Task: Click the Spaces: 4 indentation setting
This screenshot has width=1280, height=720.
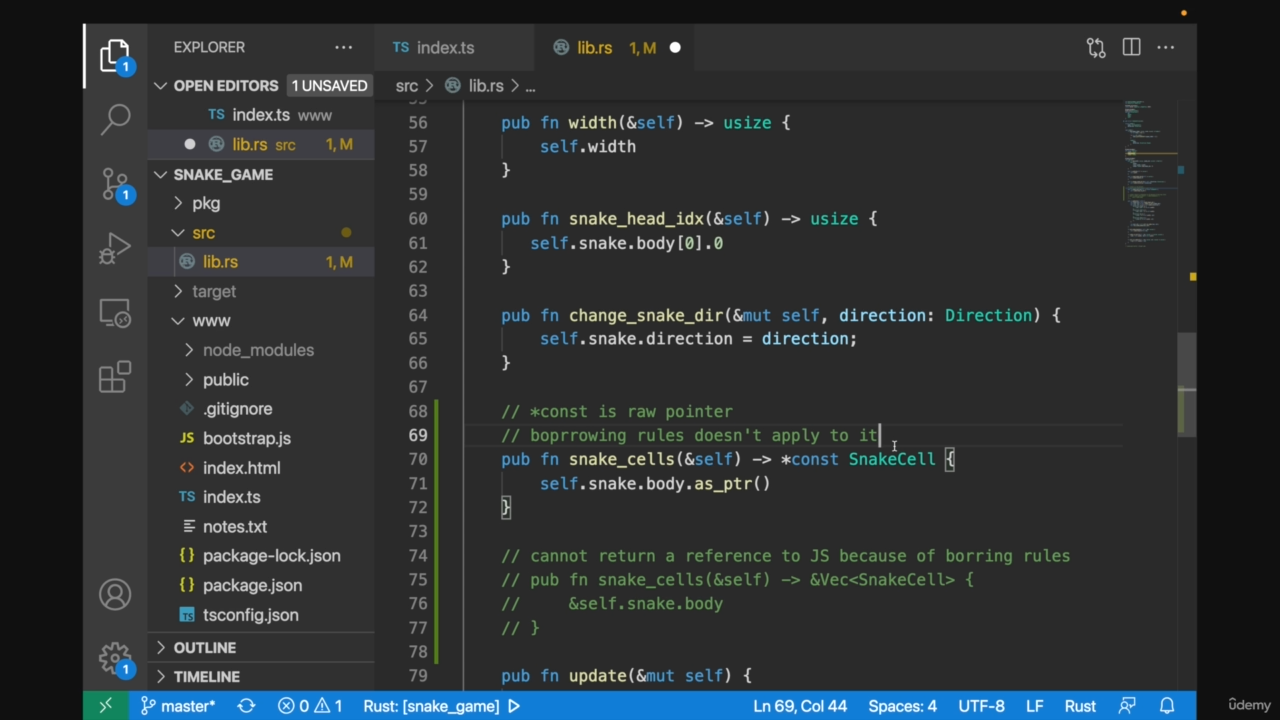Action: [902, 706]
